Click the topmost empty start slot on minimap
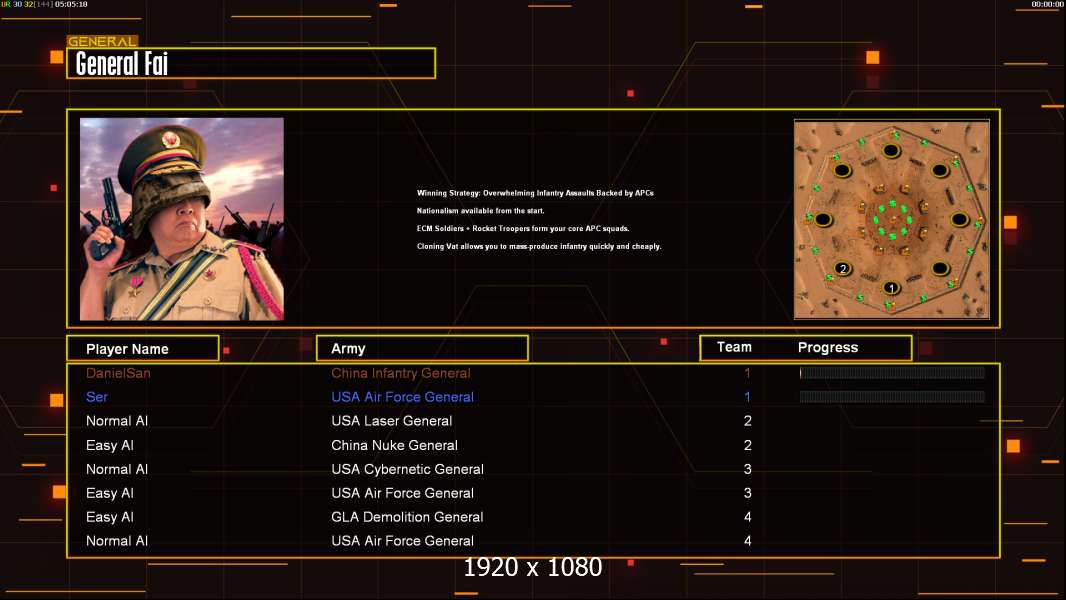 click(891, 150)
